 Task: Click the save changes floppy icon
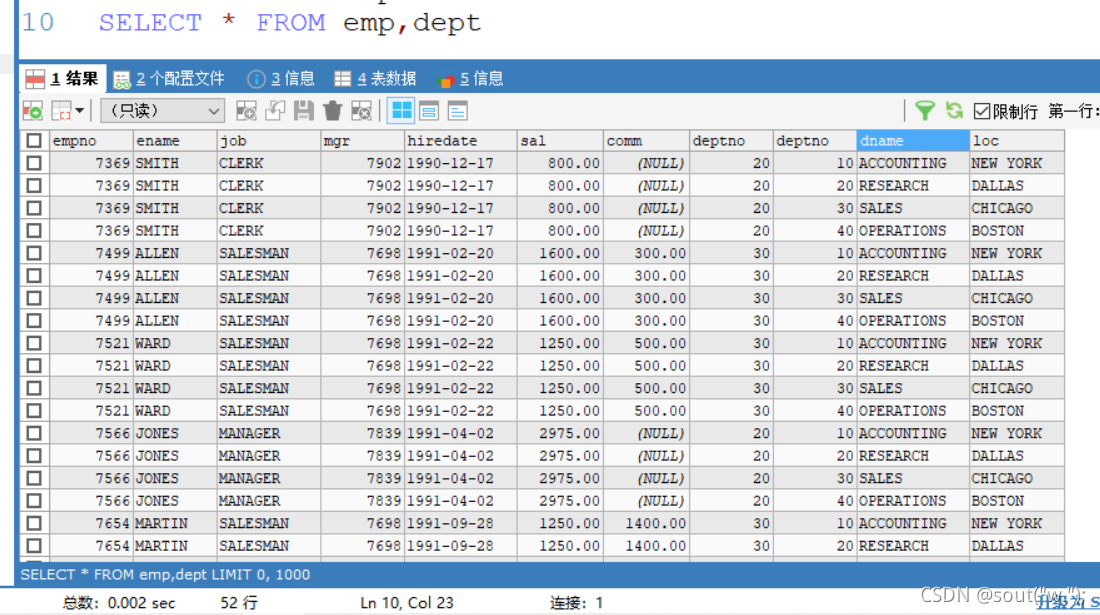[x=304, y=111]
